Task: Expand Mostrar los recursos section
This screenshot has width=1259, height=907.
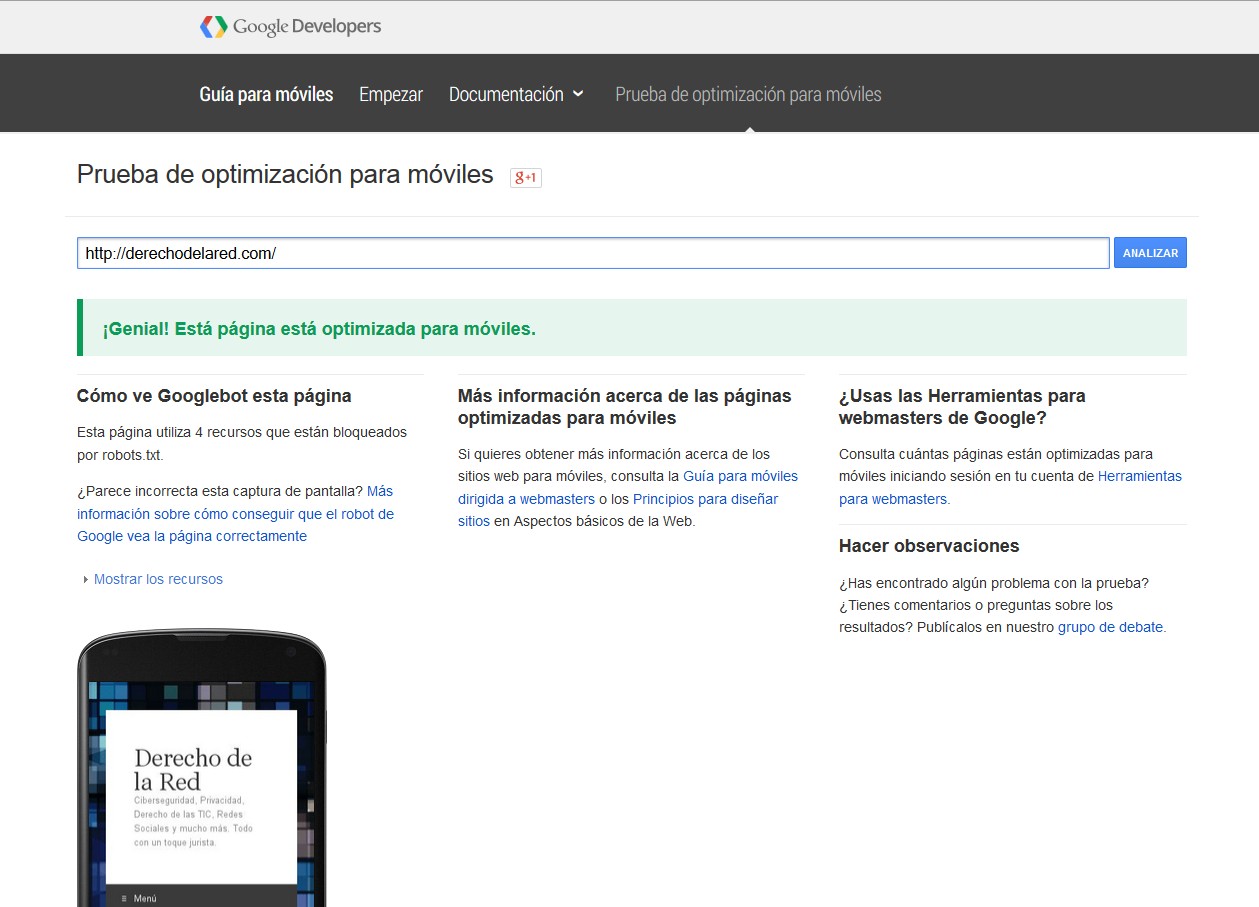Action: [x=158, y=579]
